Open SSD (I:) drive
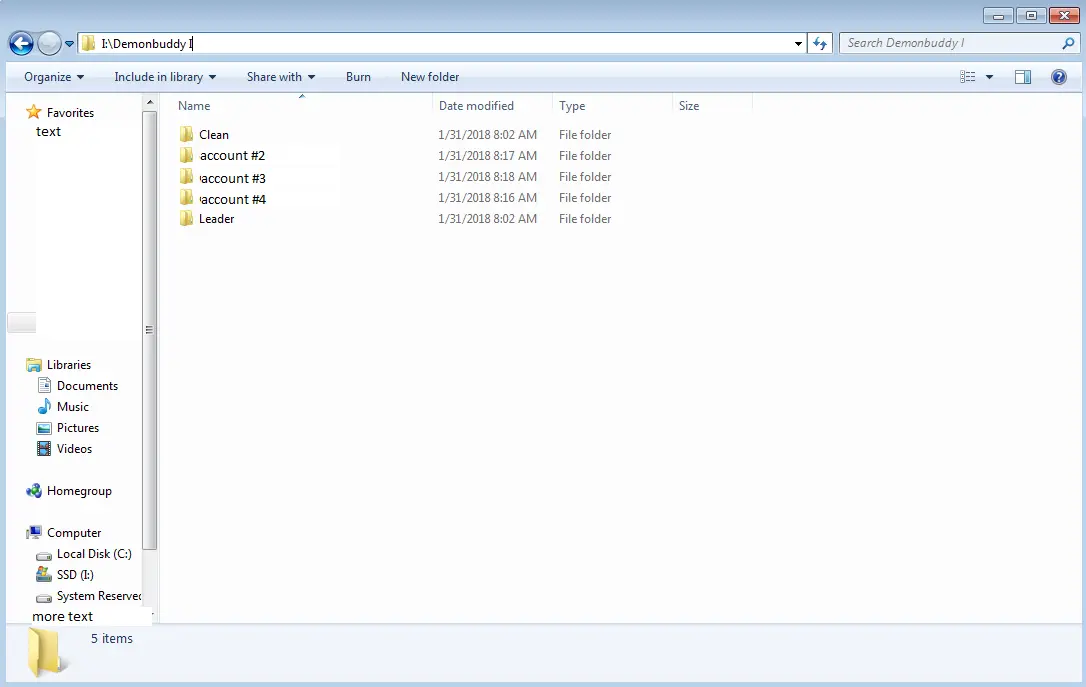The width and height of the screenshot is (1086, 687). (75, 575)
